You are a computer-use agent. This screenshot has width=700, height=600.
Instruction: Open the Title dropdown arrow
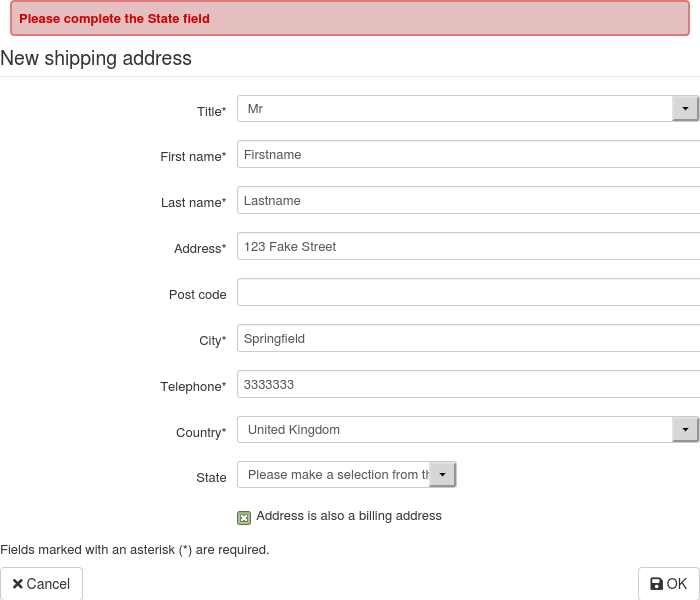pyautogui.click(x=685, y=109)
